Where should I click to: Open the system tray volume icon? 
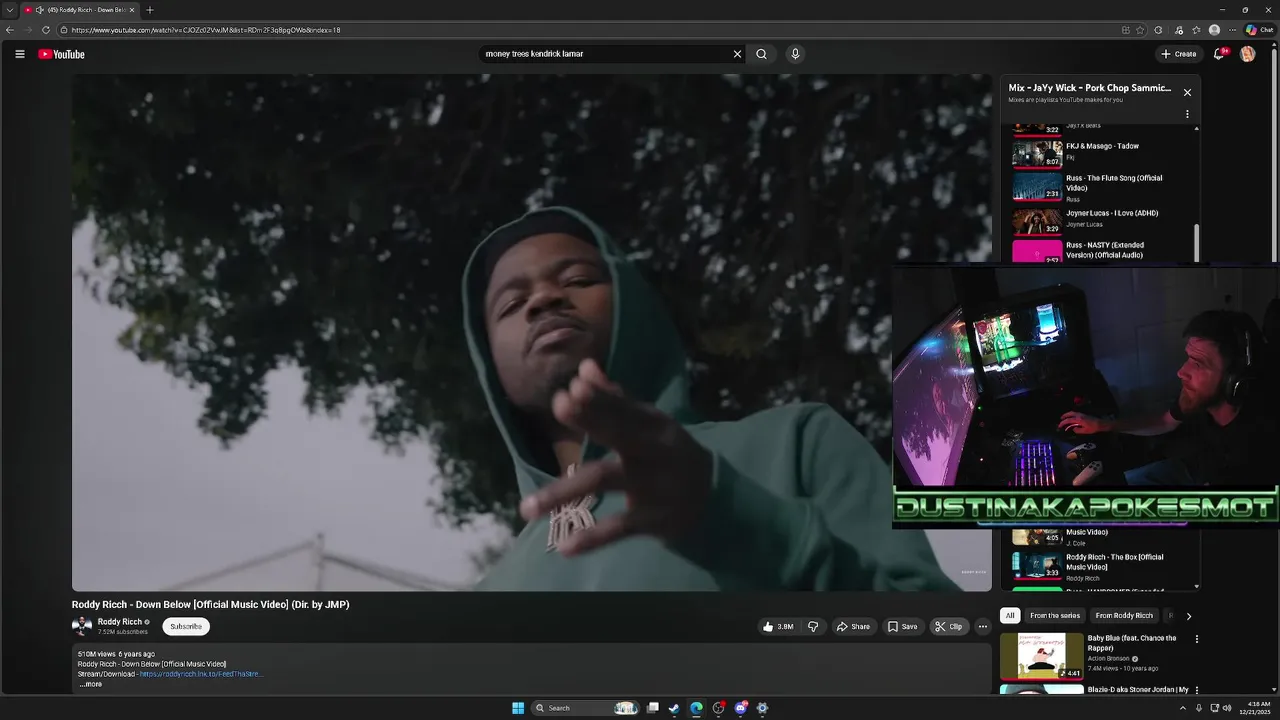tap(1229, 708)
